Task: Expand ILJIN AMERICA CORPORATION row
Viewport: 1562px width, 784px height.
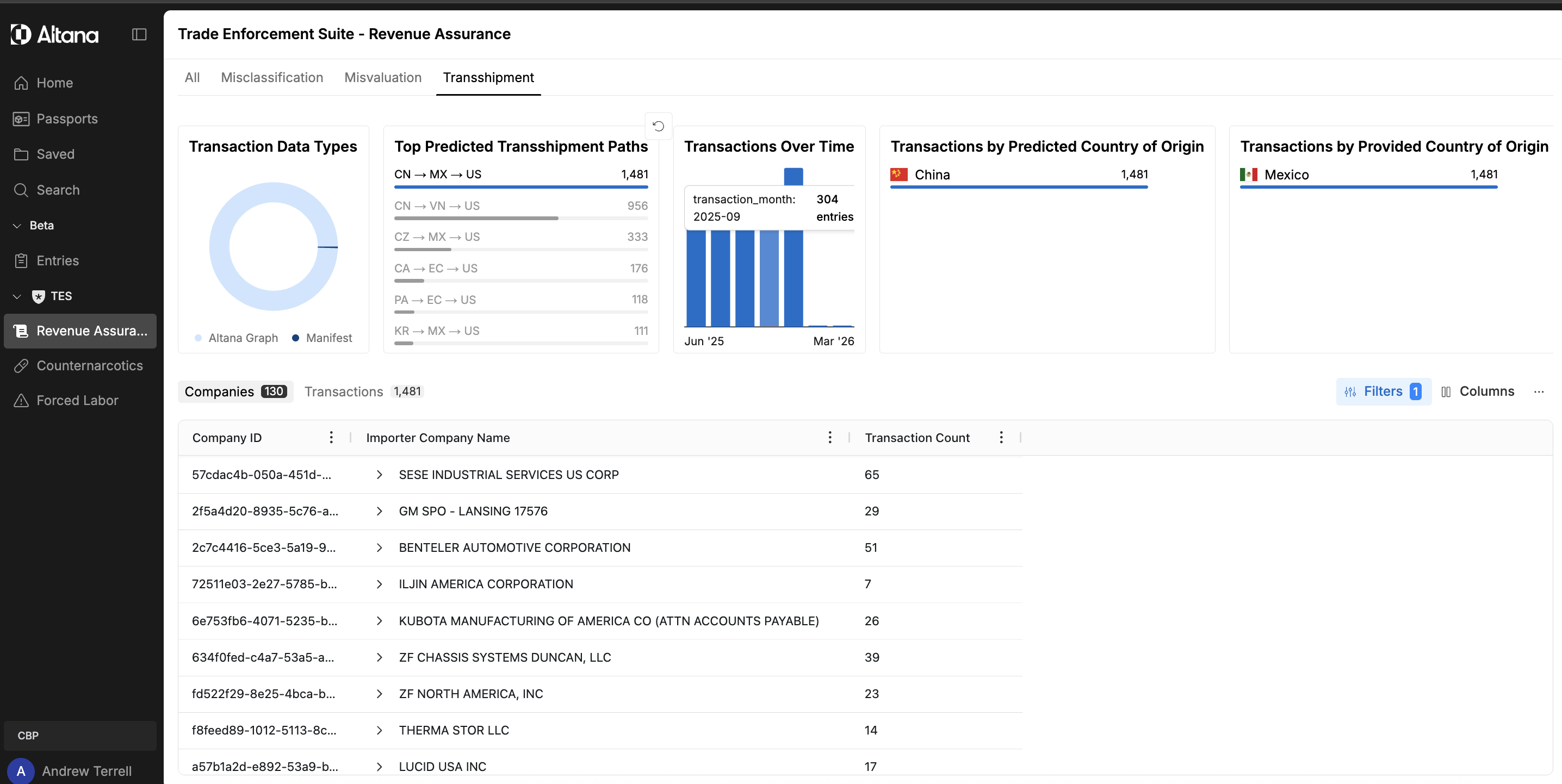Action: coord(380,584)
